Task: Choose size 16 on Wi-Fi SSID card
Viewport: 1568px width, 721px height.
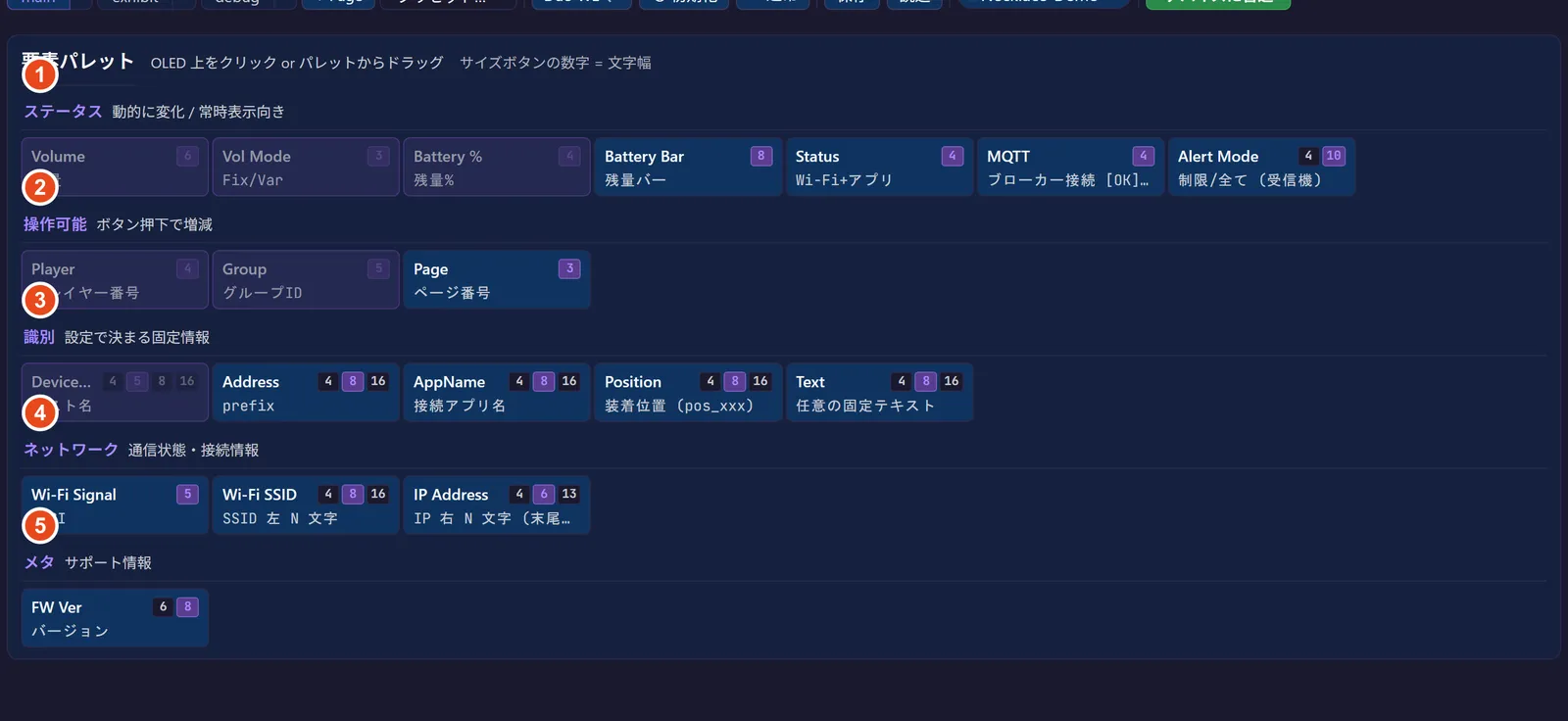Action: (378, 494)
